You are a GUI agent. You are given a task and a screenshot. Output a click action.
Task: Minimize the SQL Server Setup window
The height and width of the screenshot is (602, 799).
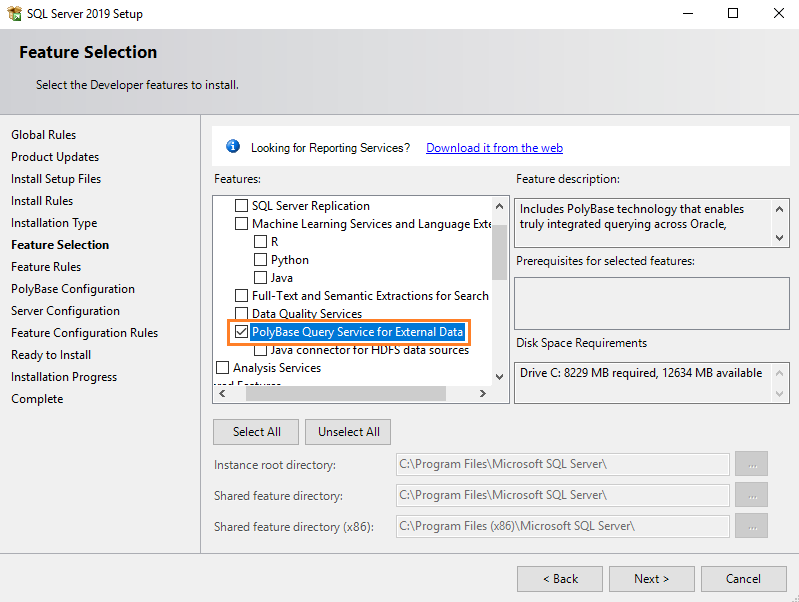688,13
